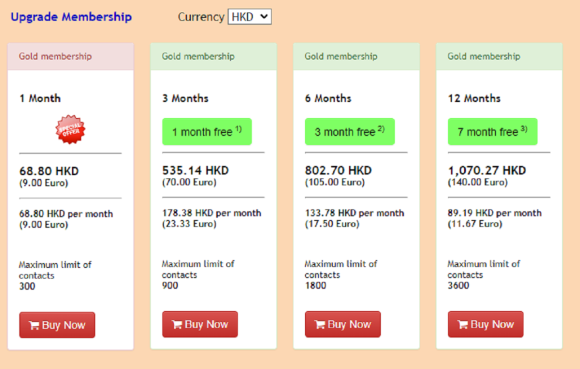
Task: Buy the 1 Month Gold membership
Action: [57, 325]
